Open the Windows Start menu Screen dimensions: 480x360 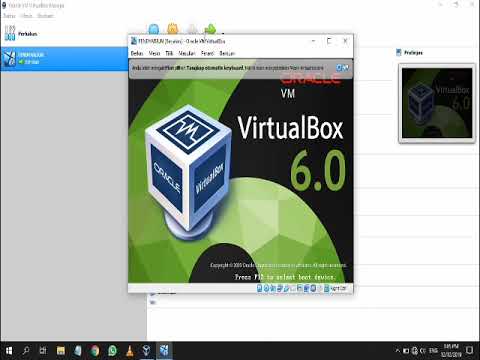9,351
